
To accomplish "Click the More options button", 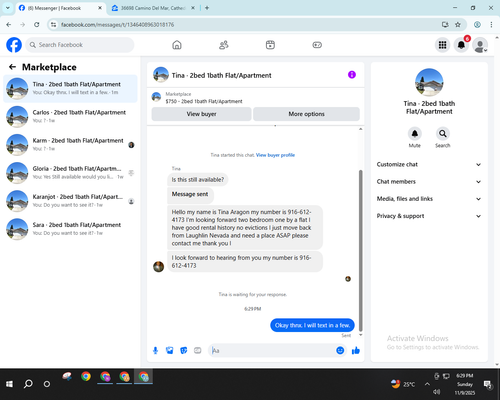I will [x=306, y=114].
